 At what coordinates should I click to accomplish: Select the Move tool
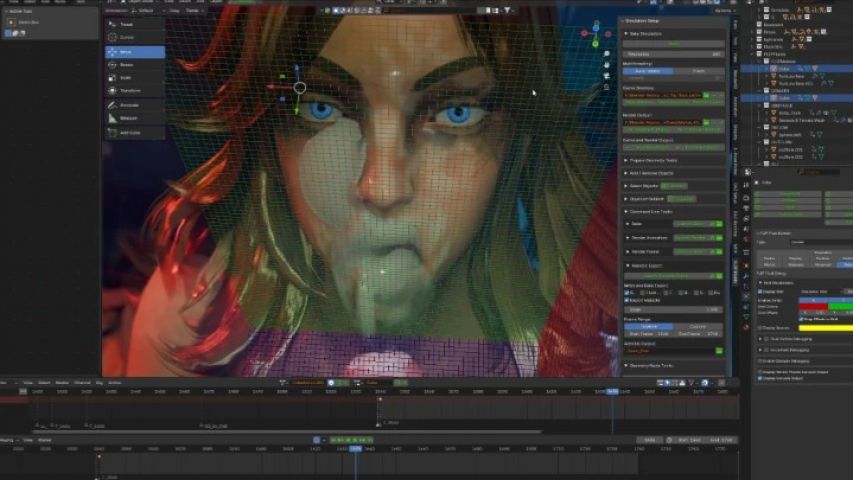point(134,52)
